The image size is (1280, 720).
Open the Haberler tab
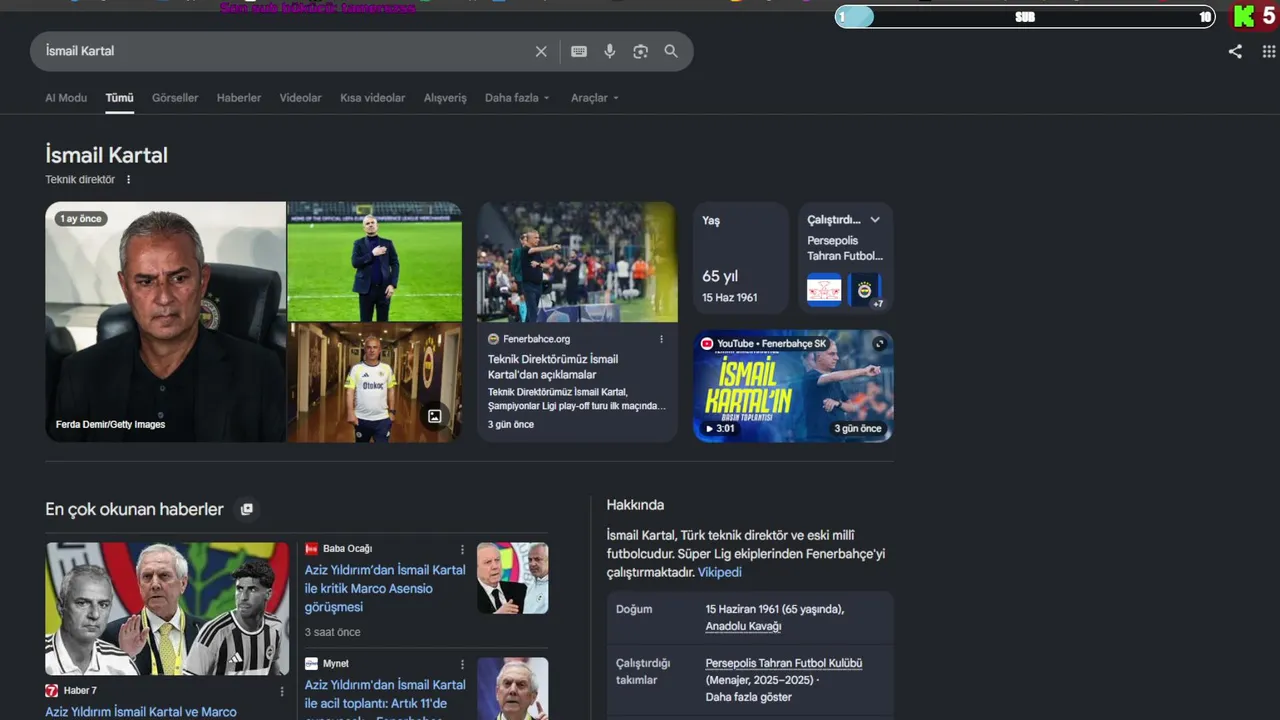[239, 98]
